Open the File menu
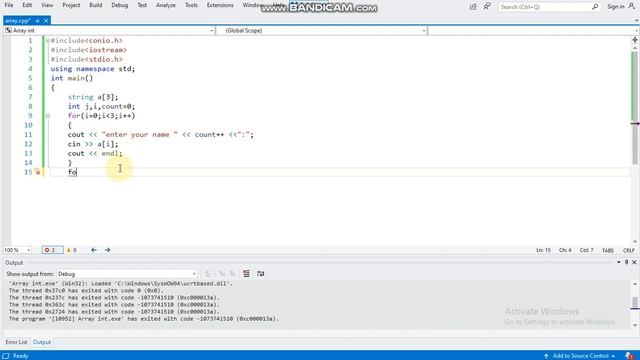The width and height of the screenshot is (640, 360). pyautogui.click(x=9, y=5)
